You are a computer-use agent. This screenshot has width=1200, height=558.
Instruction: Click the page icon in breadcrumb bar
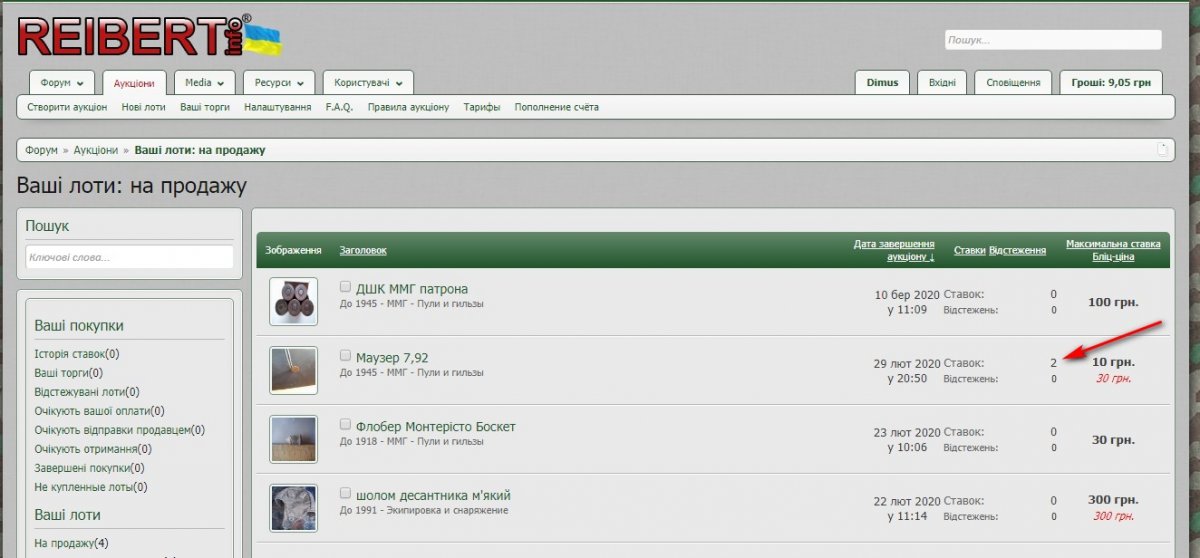(x=1162, y=150)
